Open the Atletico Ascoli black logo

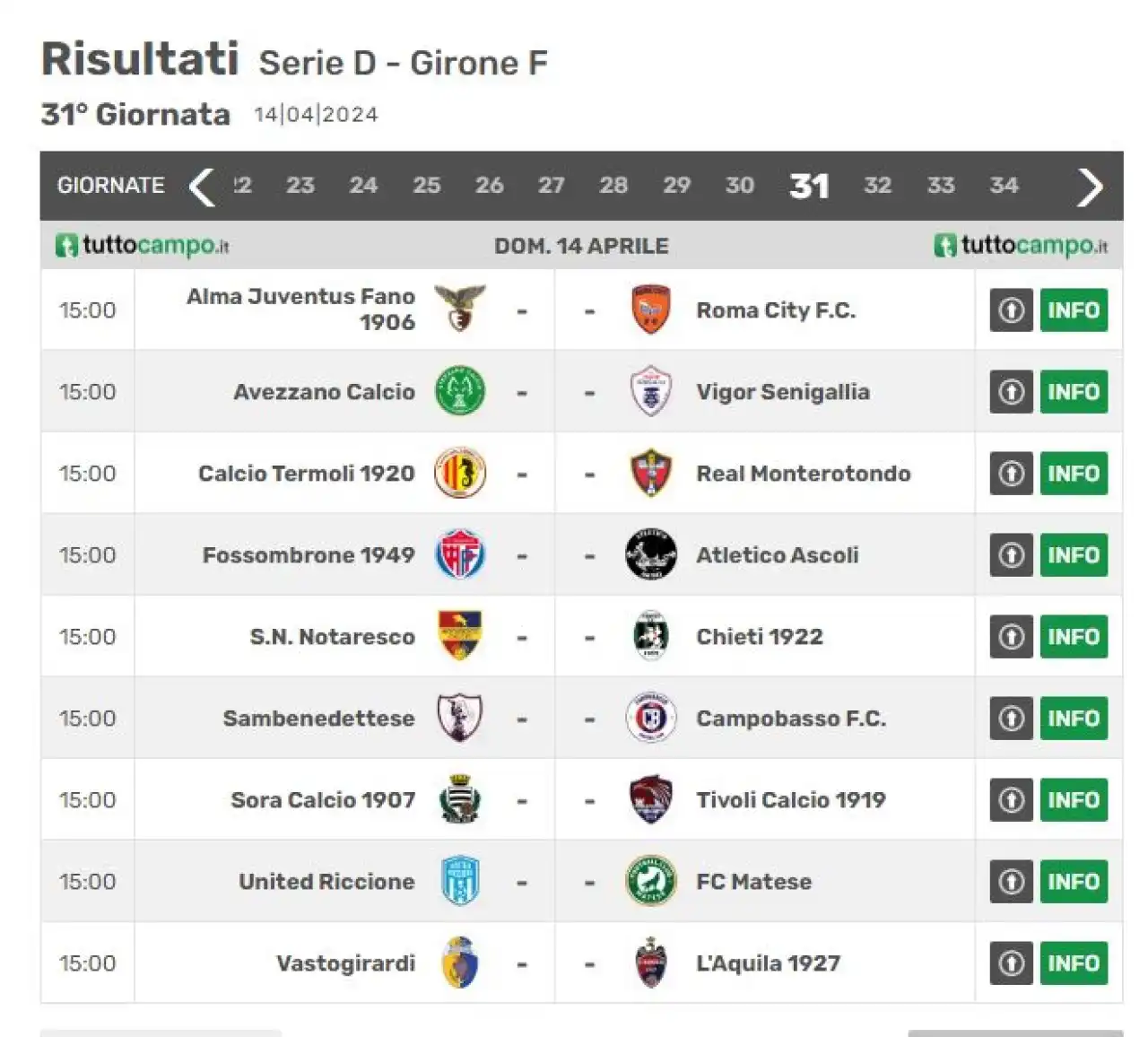pyautogui.click(x=650, y=554)
